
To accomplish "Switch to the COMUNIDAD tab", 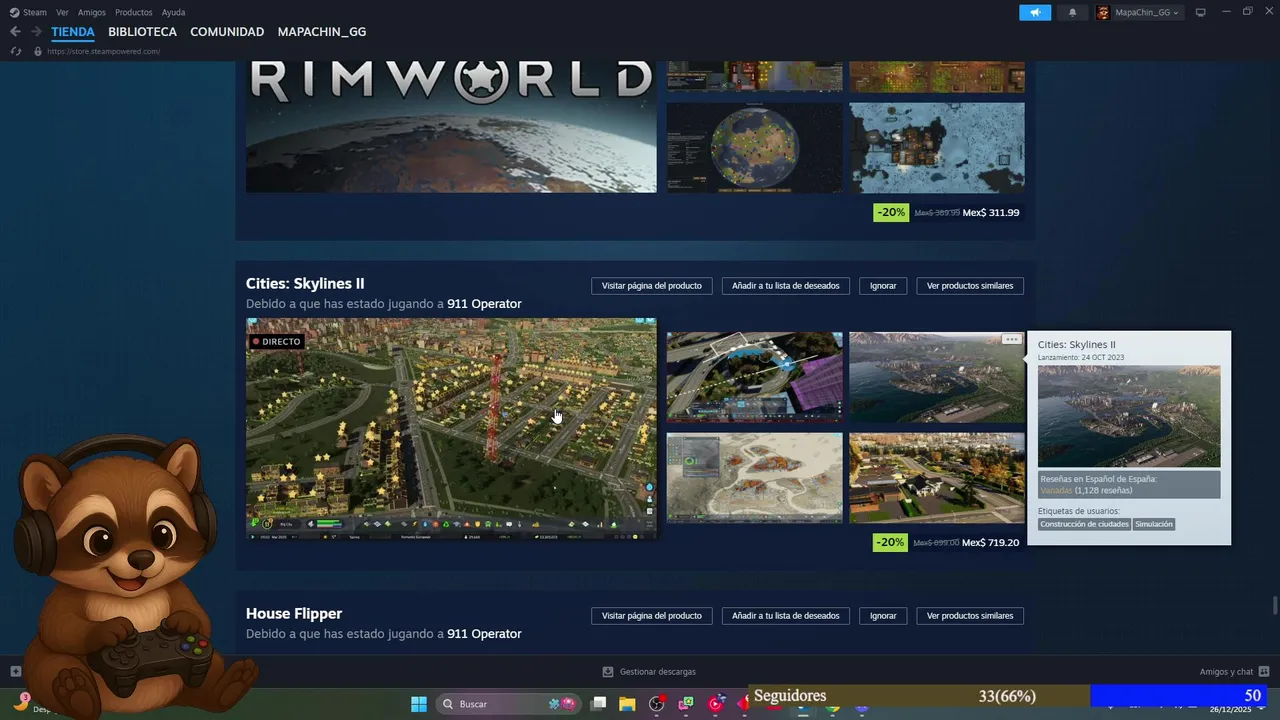I will coord(227,32).
